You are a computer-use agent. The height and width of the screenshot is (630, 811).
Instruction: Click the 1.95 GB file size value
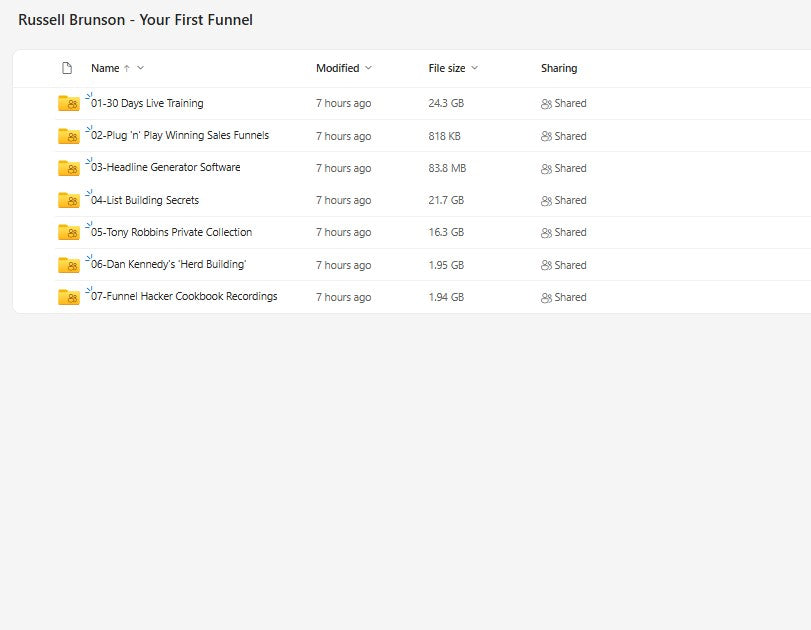(446, 265)
